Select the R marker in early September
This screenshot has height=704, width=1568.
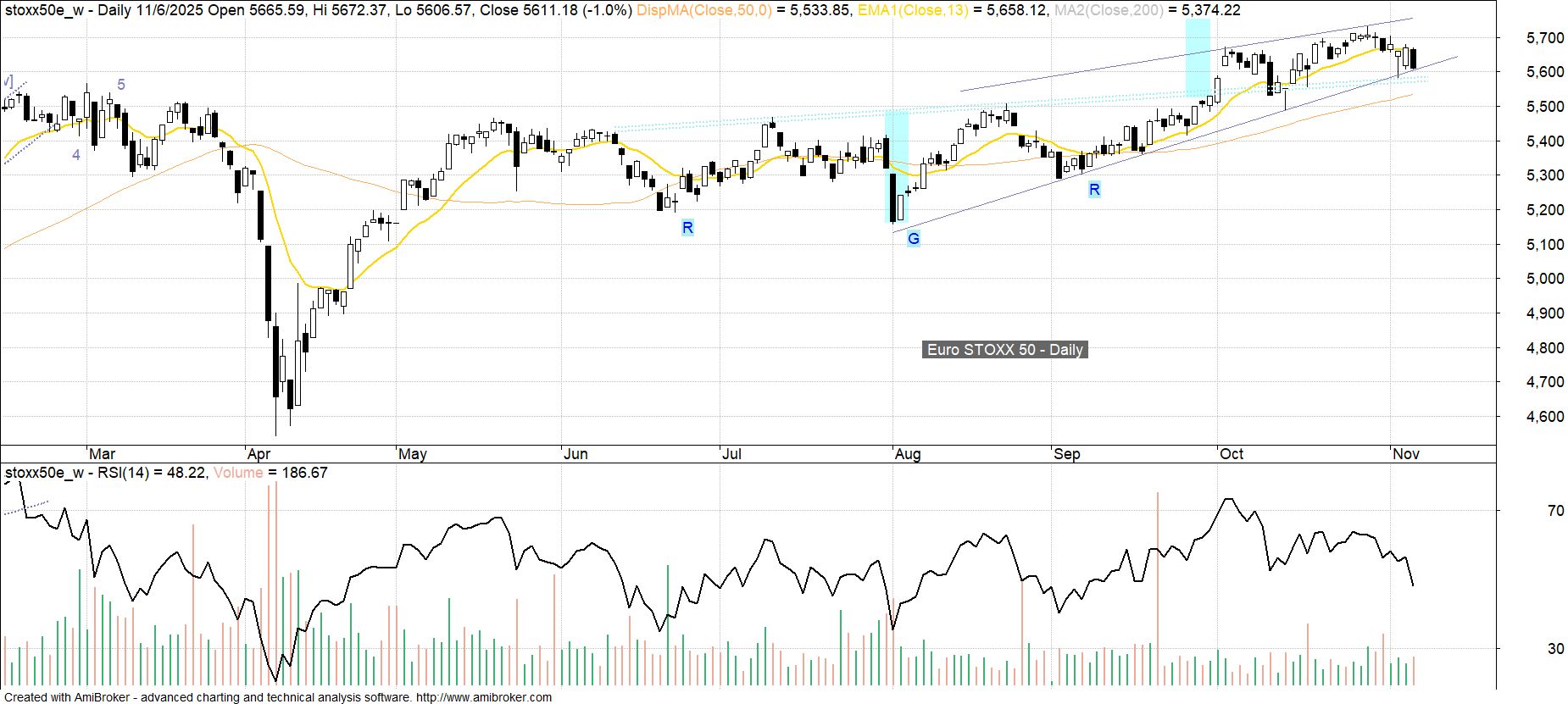pyautogui.click(x=1094, y=190)
